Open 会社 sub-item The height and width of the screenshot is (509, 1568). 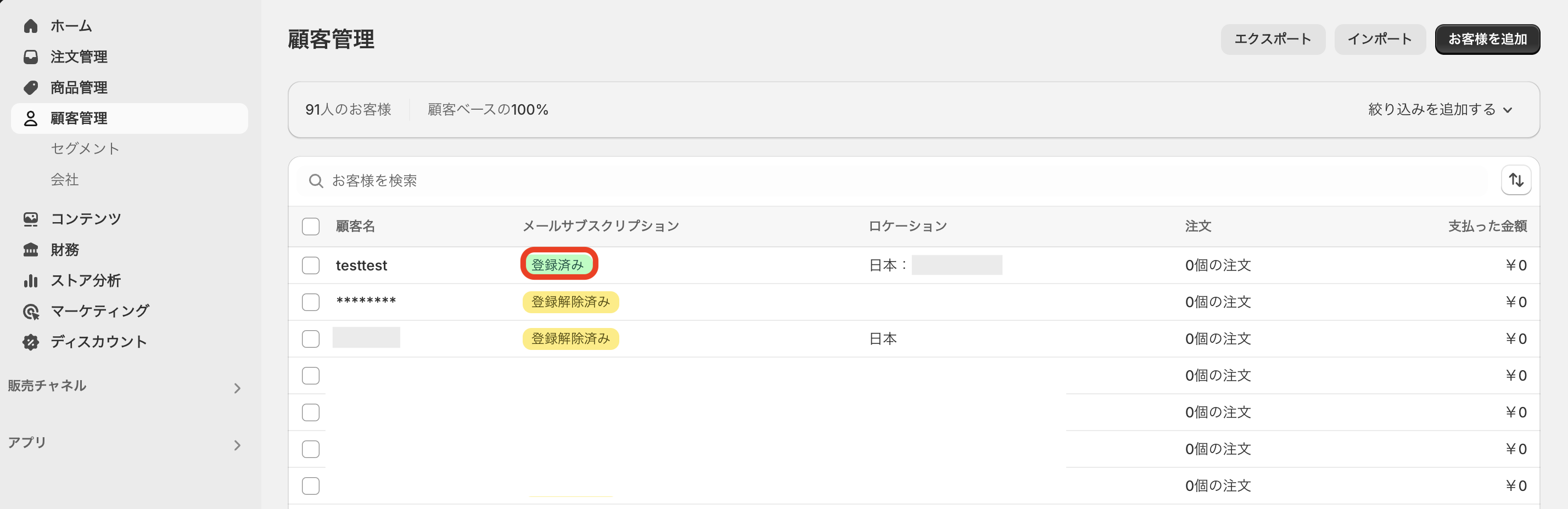(65, 179)
